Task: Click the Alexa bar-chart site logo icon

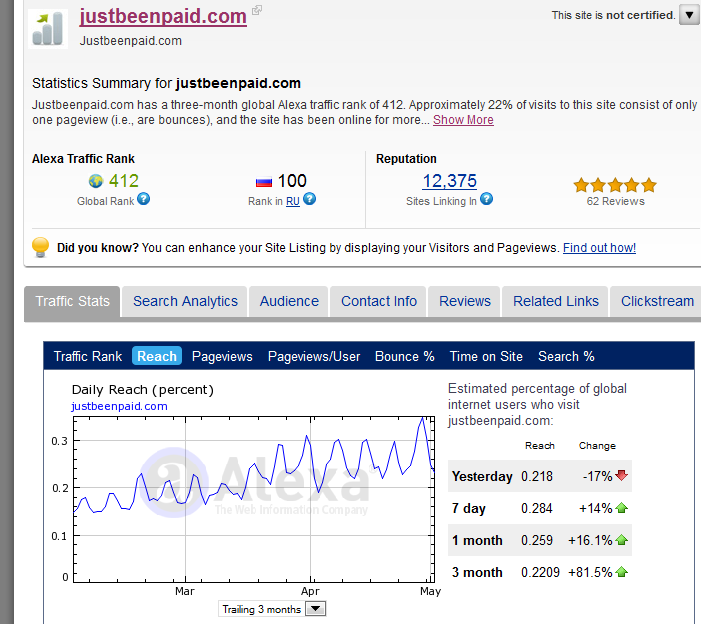Action: coord(49,28)
